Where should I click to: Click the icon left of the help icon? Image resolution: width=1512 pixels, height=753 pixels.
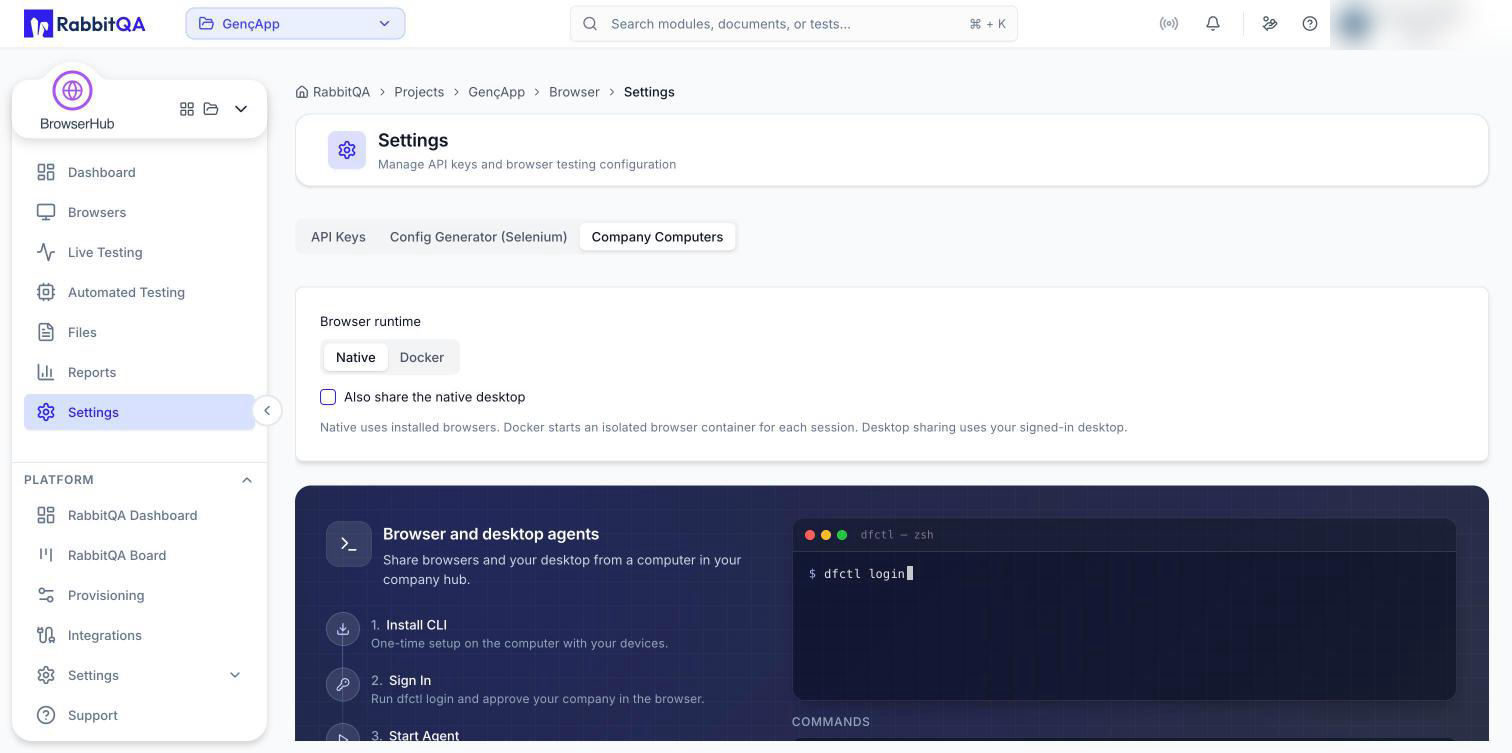click(x=1270, y=24)
